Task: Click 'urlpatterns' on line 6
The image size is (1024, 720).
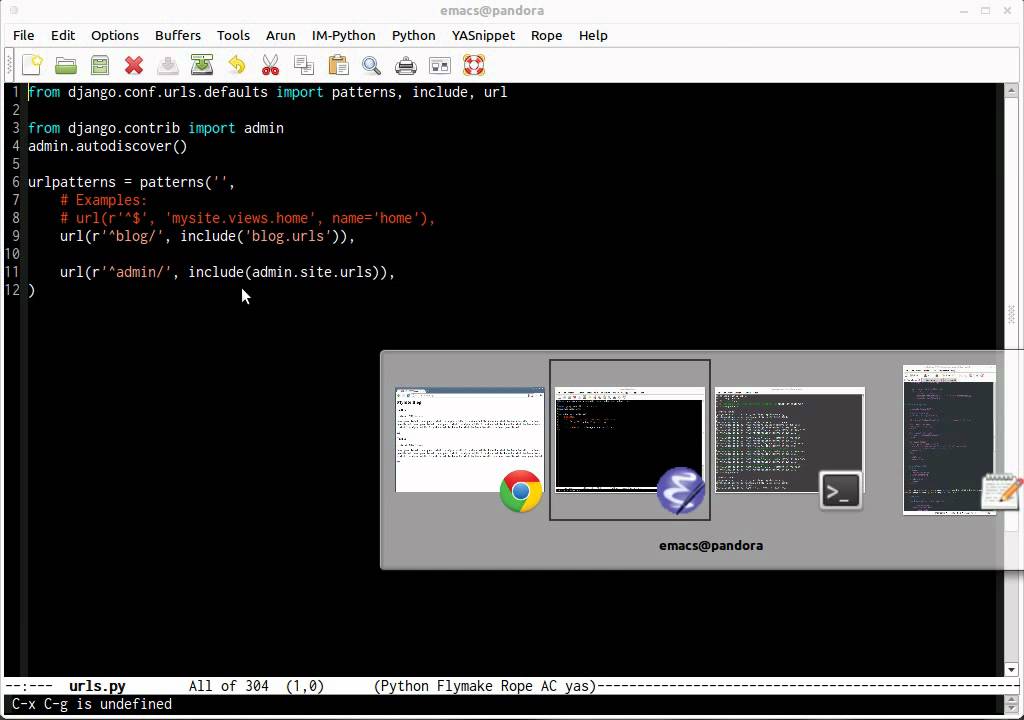Action: (x=72, y=182)
